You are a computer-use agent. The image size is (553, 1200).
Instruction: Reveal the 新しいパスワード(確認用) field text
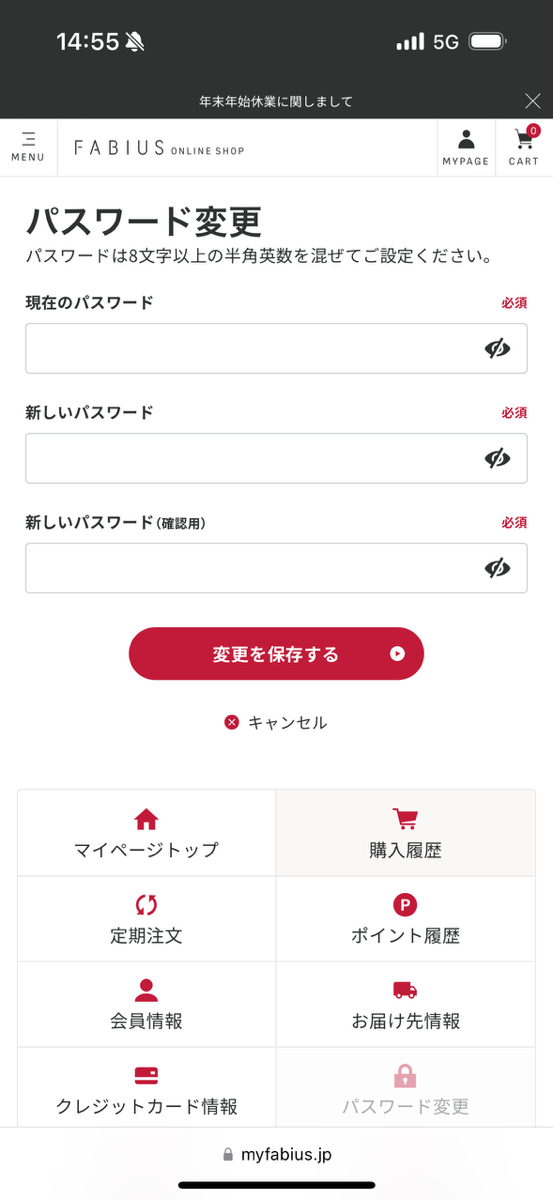click(497, 568)
